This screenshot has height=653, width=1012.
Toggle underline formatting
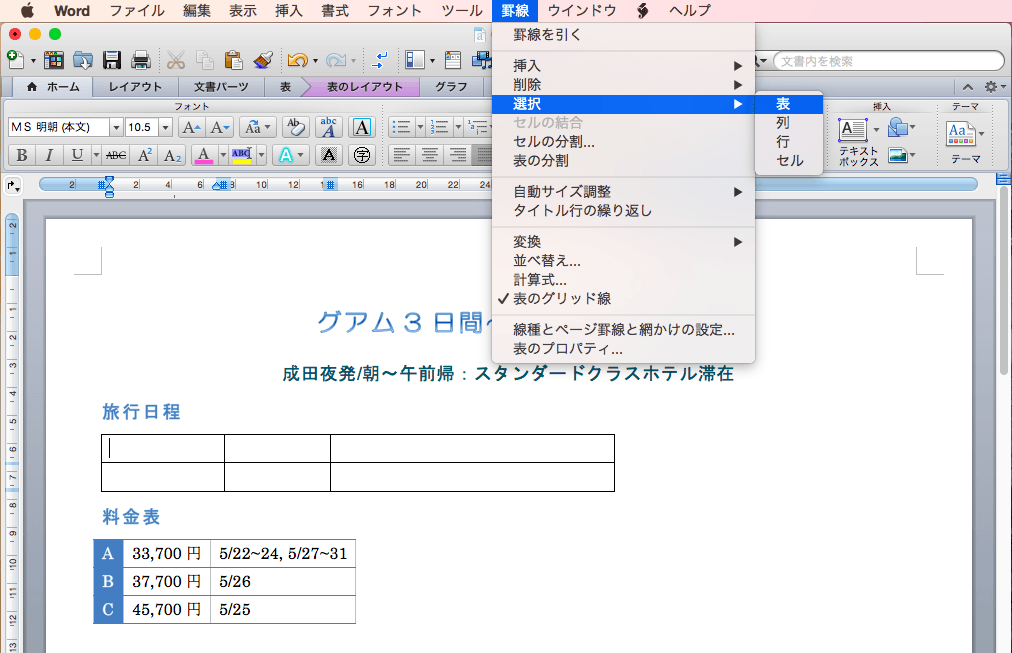(77, 155)
